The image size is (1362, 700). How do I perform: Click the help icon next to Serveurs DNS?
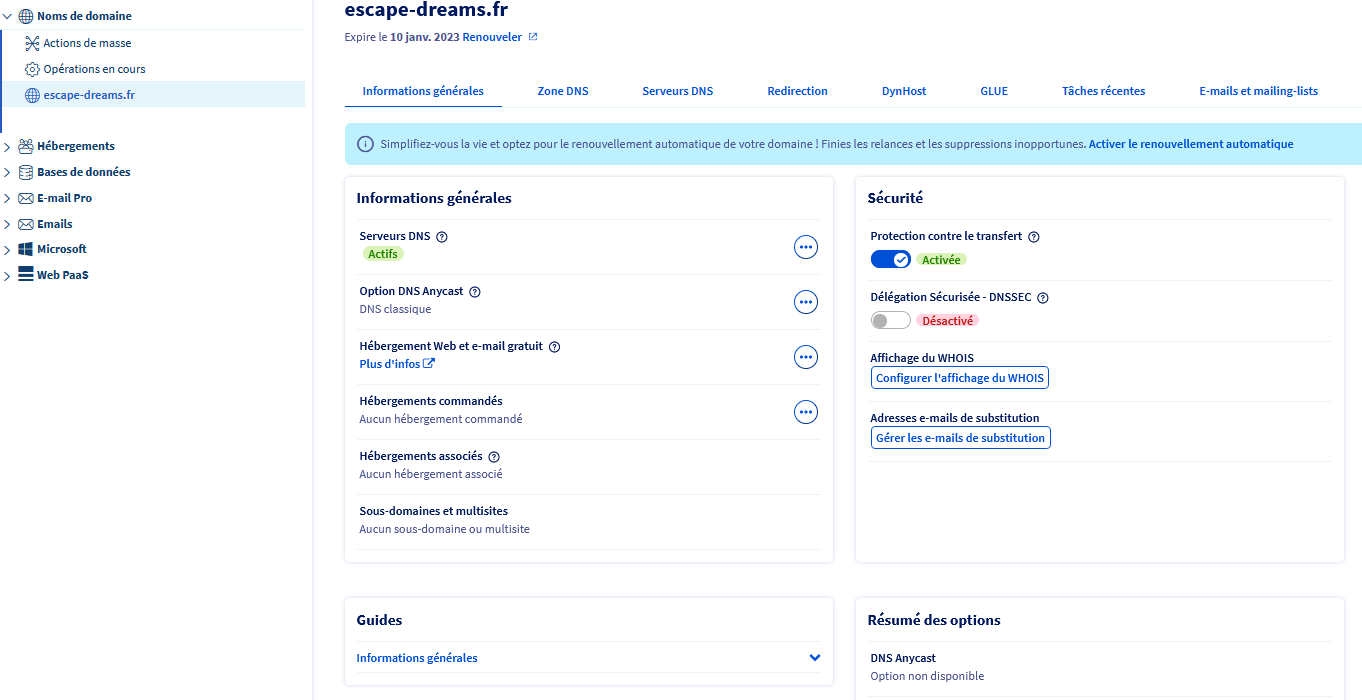(442, 237)
